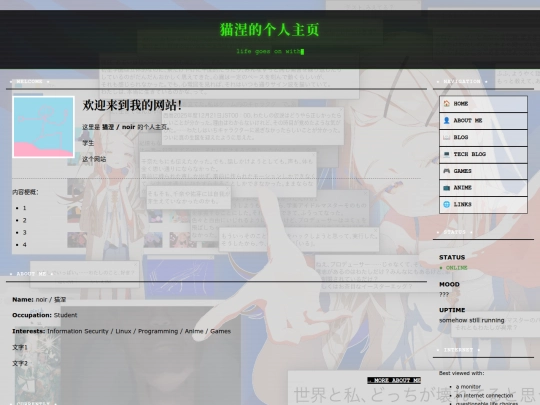Click the gamepad icon beside GAMES
The image size is (540, 405).
click(446, 171)
